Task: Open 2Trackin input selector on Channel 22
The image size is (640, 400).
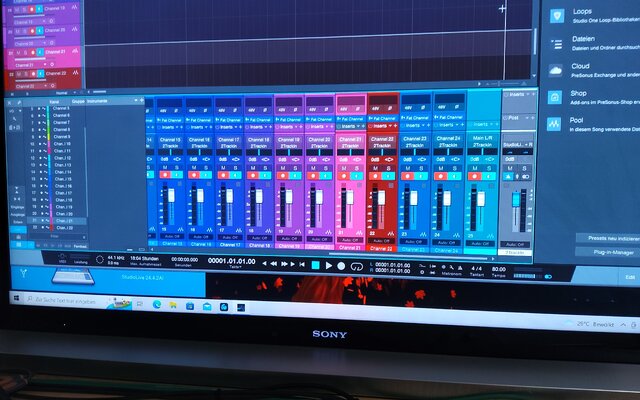Action: 382,145
